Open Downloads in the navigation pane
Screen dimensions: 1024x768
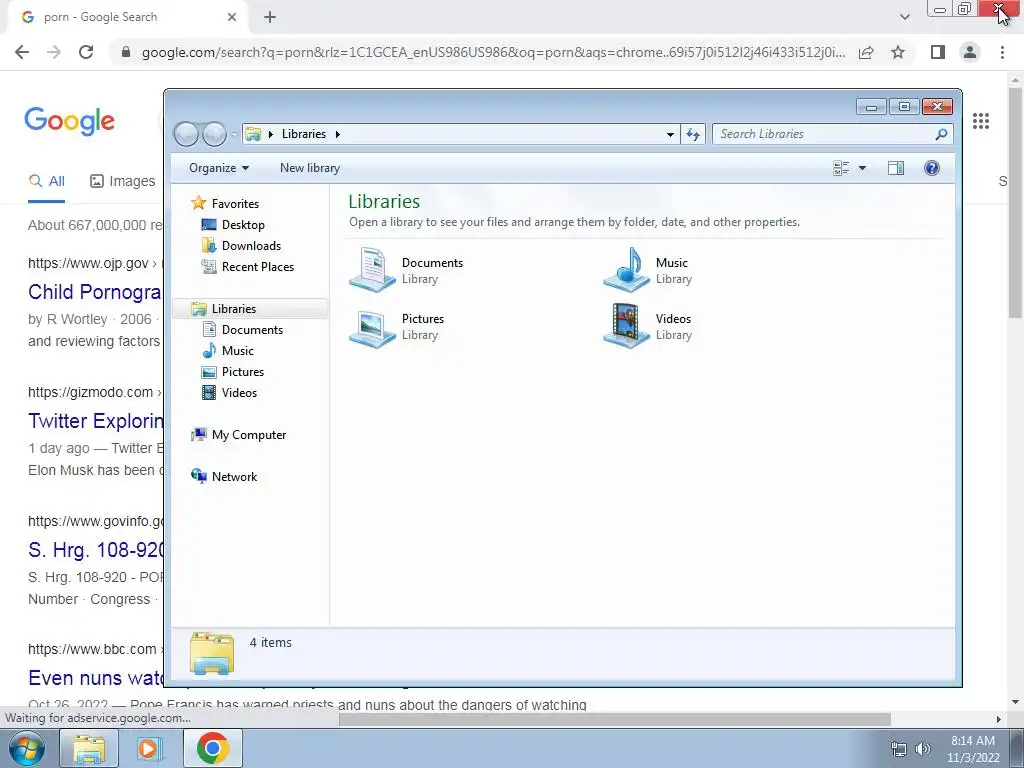(251, 246)
